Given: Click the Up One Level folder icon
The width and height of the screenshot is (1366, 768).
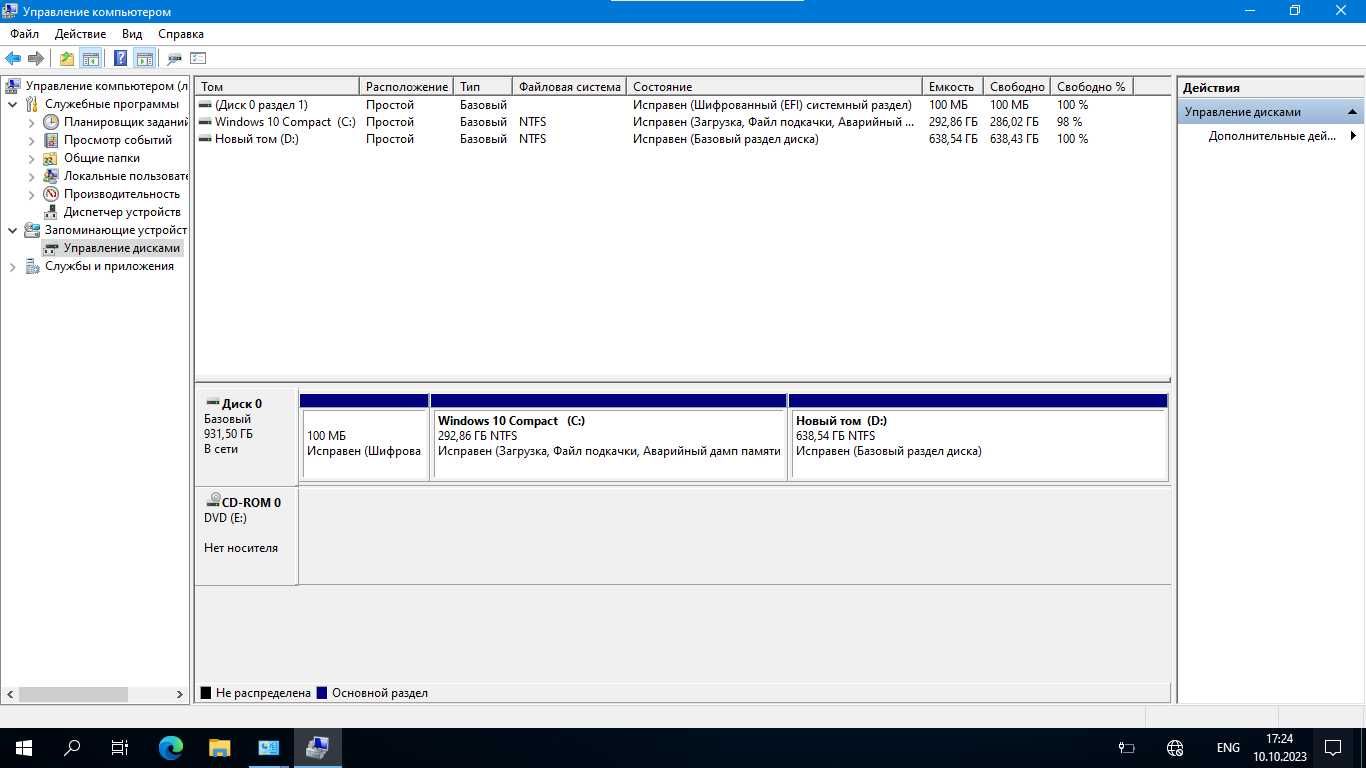Looking at the screenshot, I should pyautogui.click(x=66, y=59).
